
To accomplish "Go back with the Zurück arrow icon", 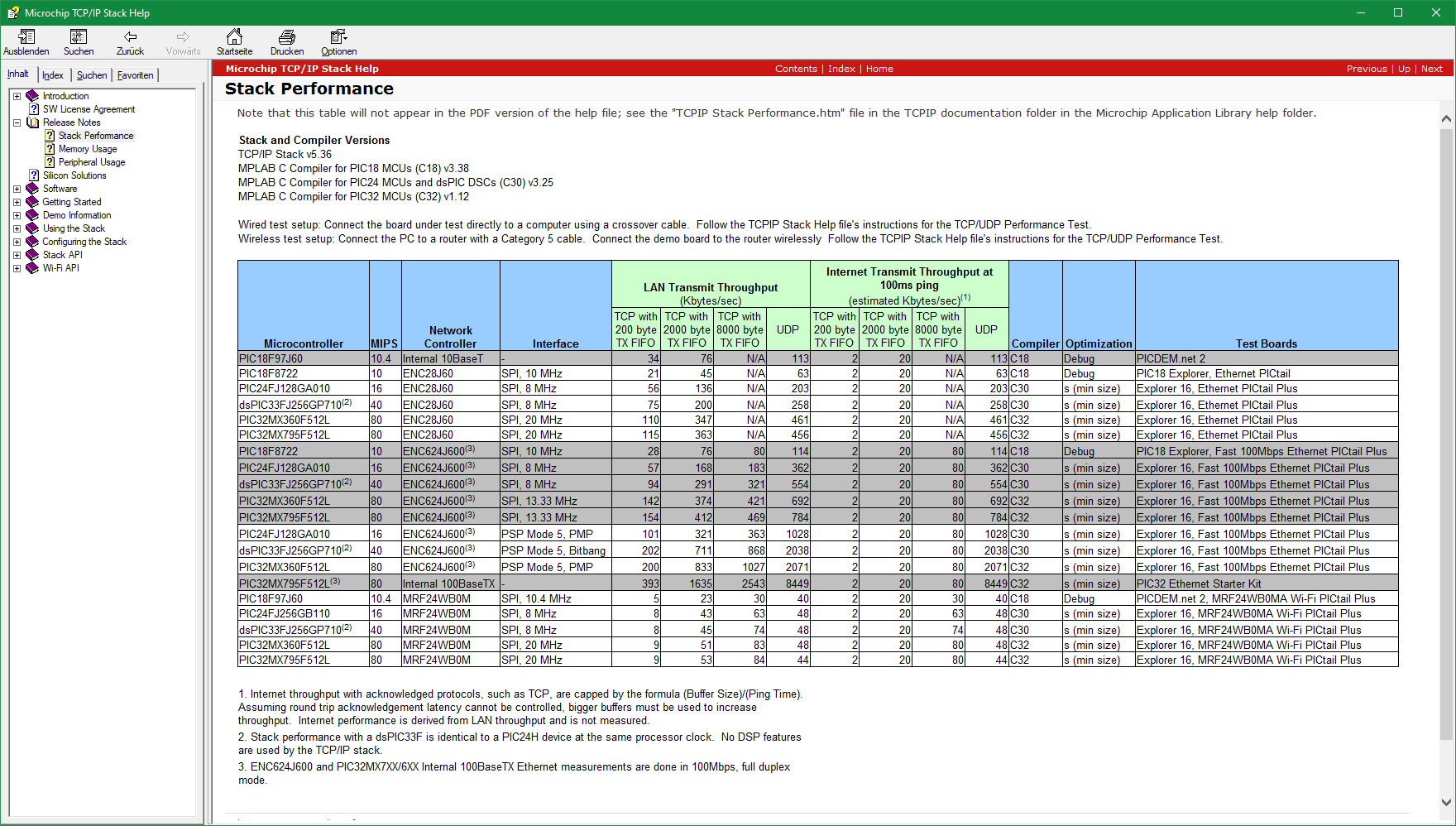I will click(x=130, y=36).
